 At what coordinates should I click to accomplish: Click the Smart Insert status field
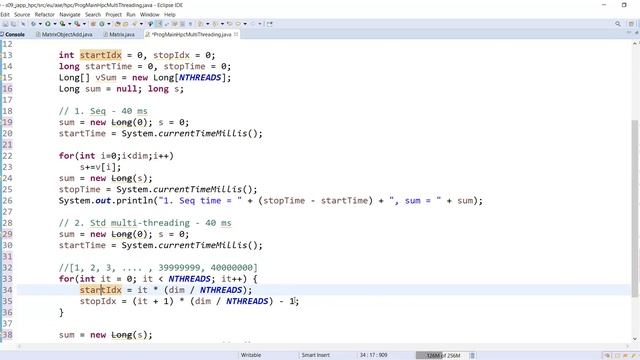point(316,356)
